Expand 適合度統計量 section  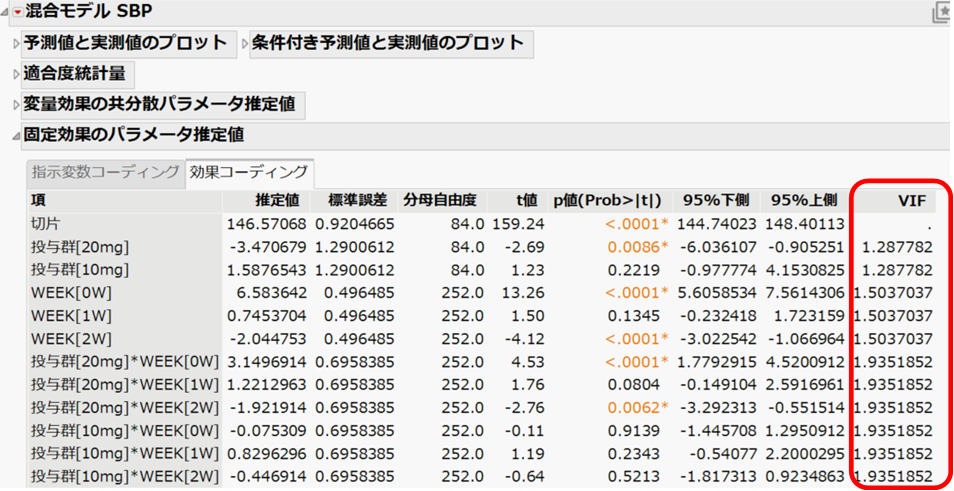[16, 76]
